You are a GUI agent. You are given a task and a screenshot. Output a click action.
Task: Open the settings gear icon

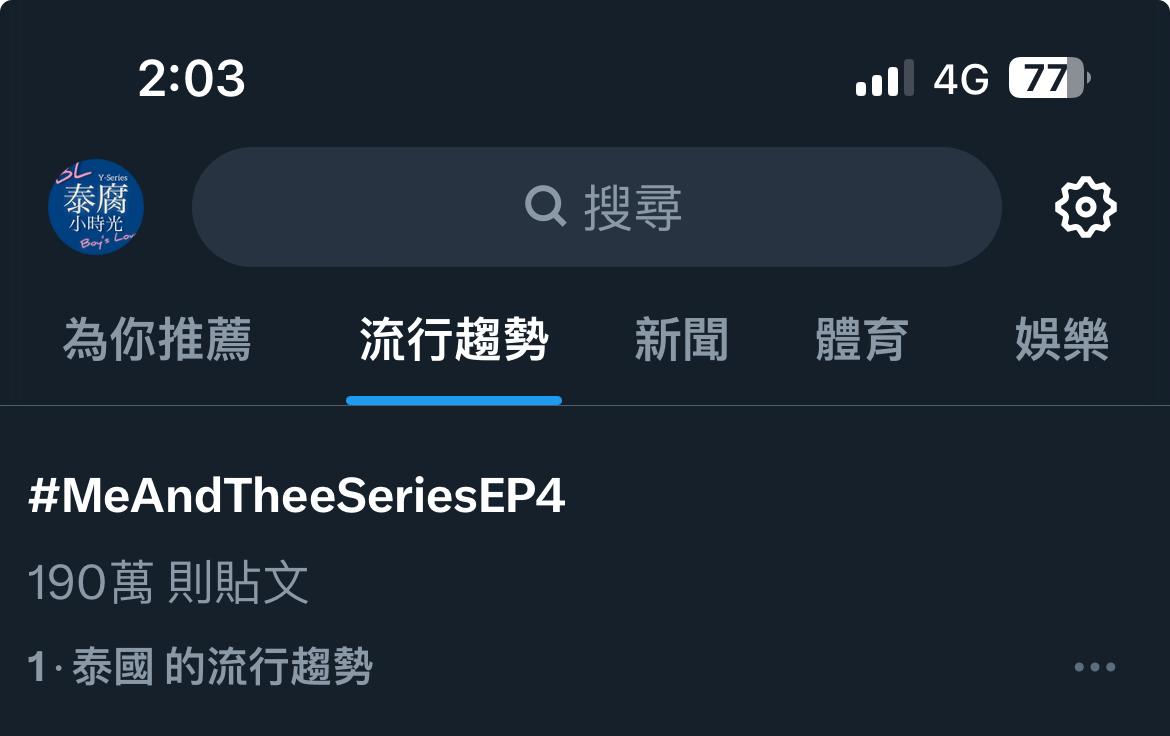point(1086,207)
